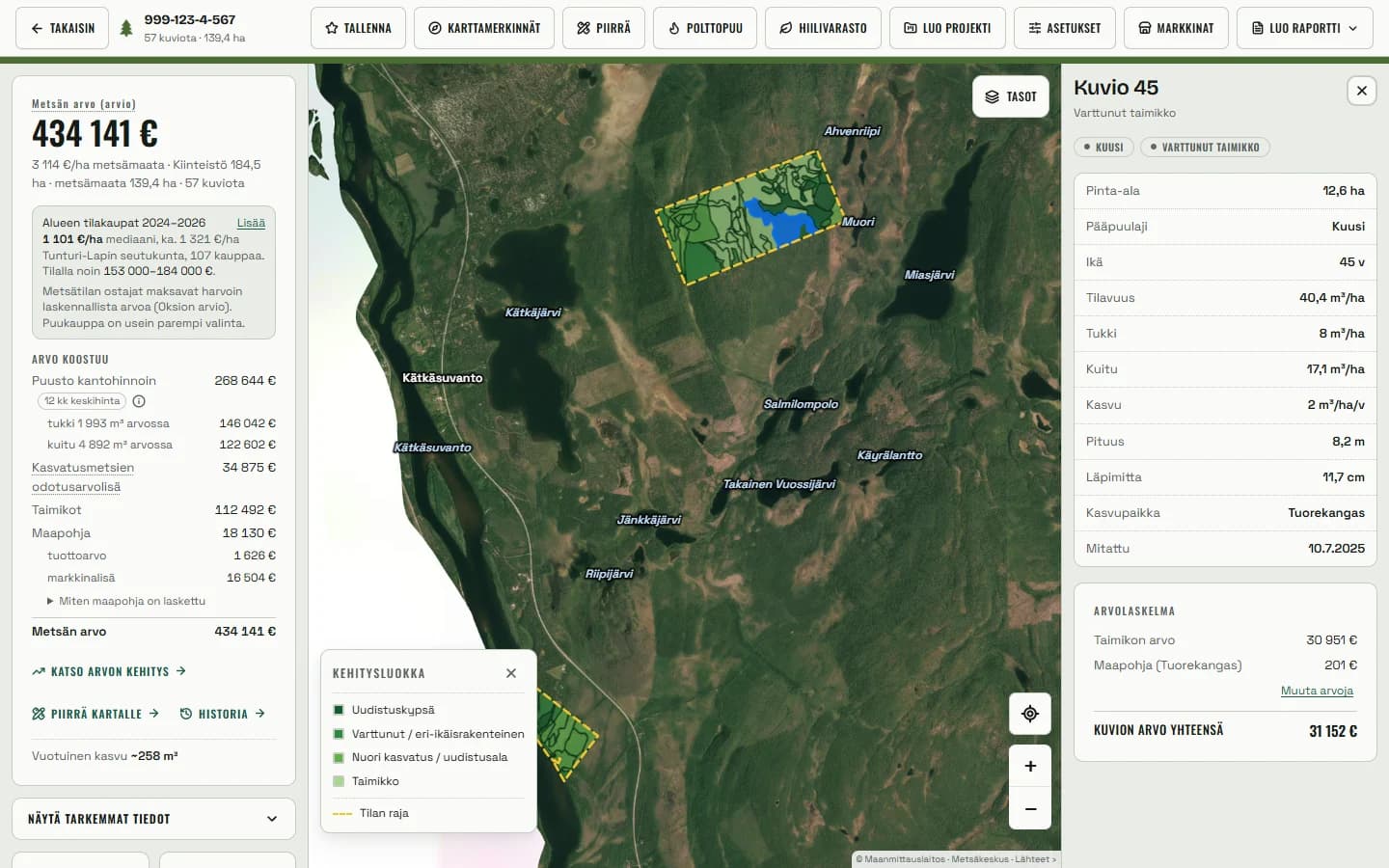Expand Näytä tarkemmat tiedot section

(x=153, y=819)
